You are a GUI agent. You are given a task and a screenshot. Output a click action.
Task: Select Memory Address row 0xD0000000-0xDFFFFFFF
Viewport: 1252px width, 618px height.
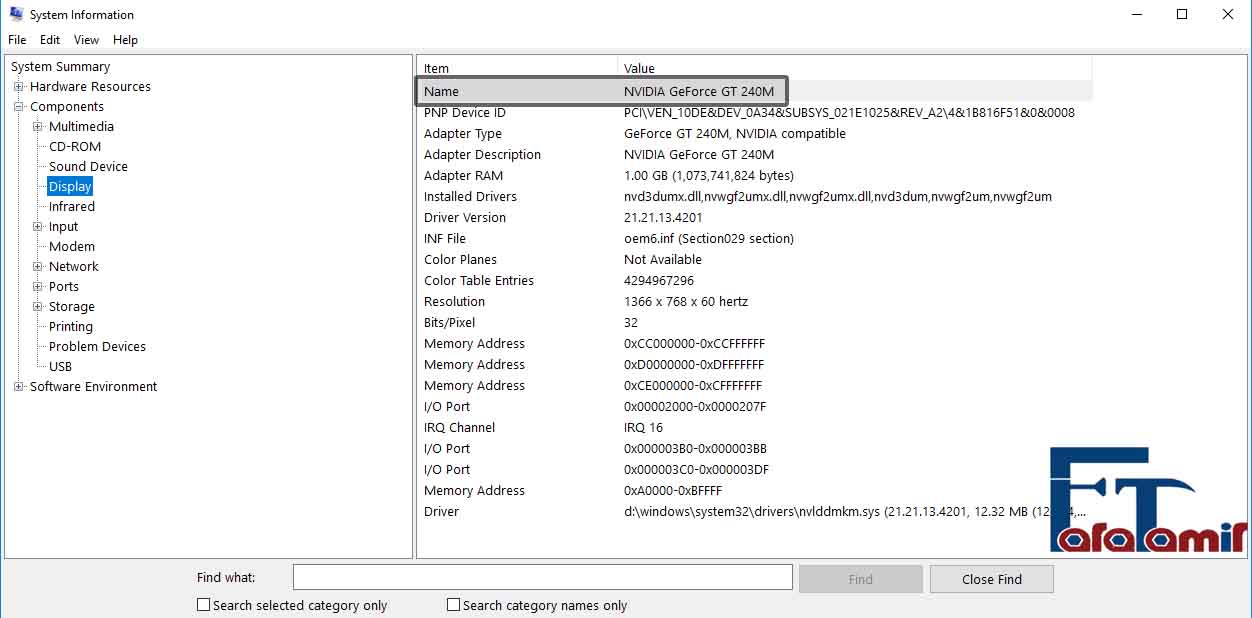(755, 365)
